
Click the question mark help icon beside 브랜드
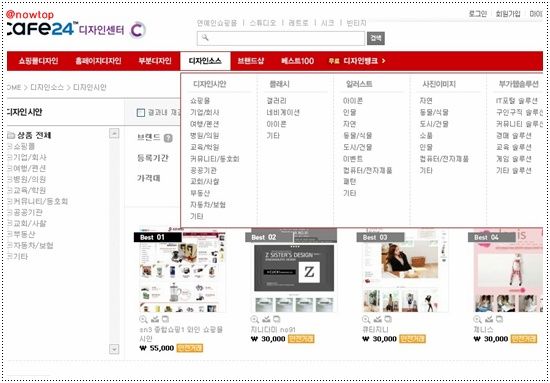tap(168, 138)
